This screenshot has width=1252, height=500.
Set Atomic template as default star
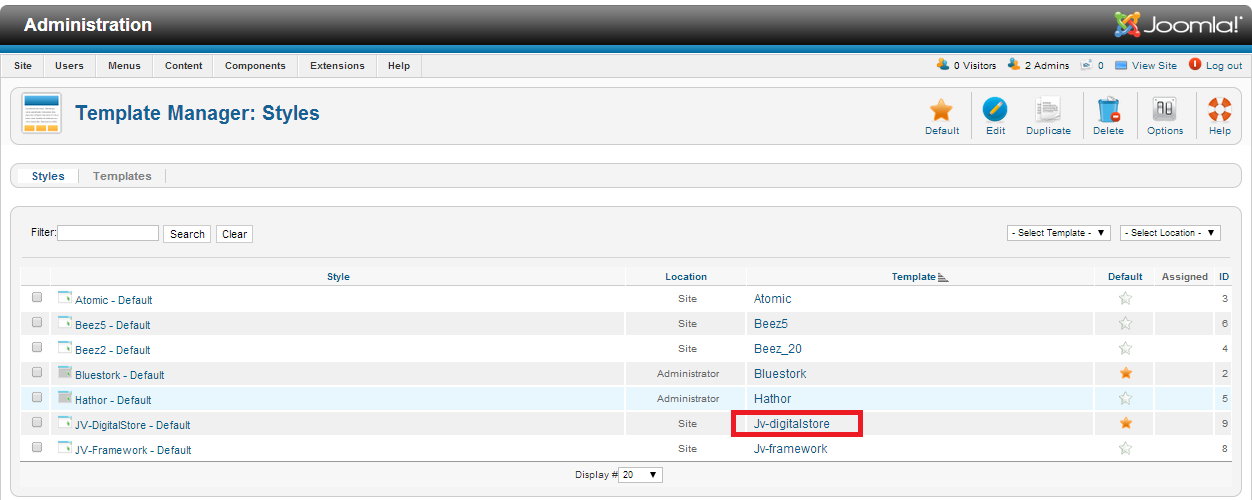tap(1125, 298)
